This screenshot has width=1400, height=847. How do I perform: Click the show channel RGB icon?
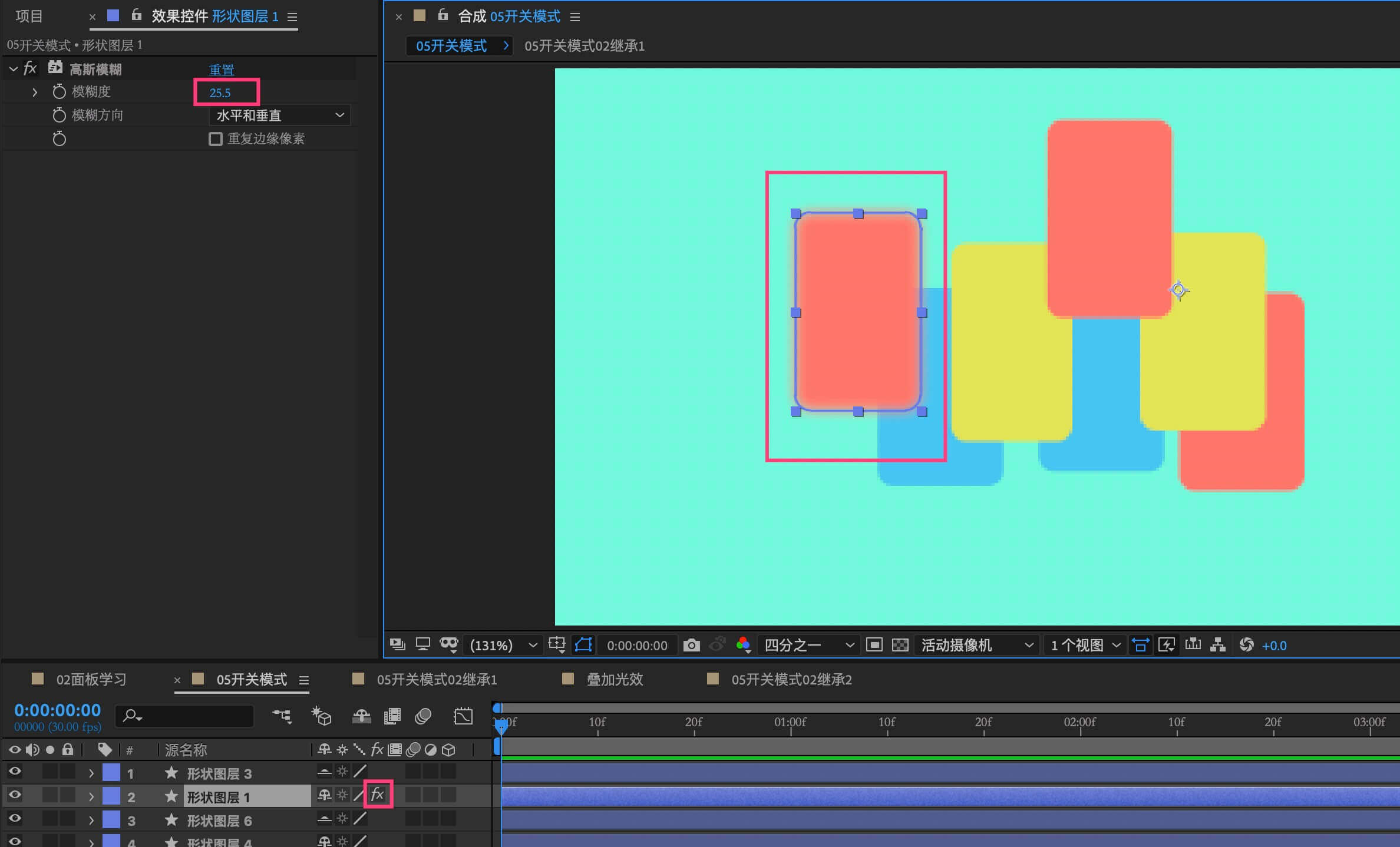743,644
